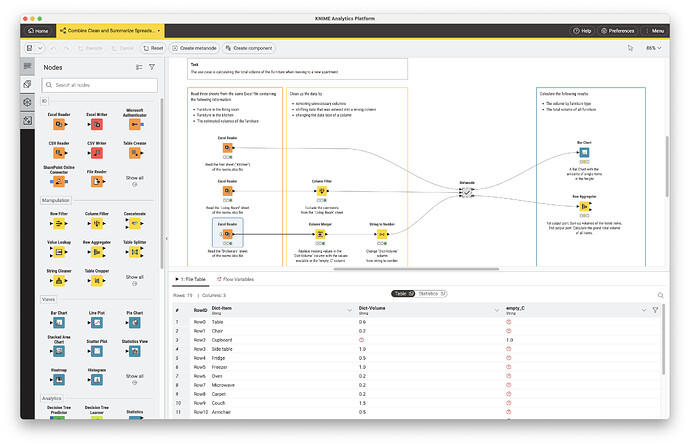
Task: Select the Pie Chart node
Action: click(x=135, y=323)
